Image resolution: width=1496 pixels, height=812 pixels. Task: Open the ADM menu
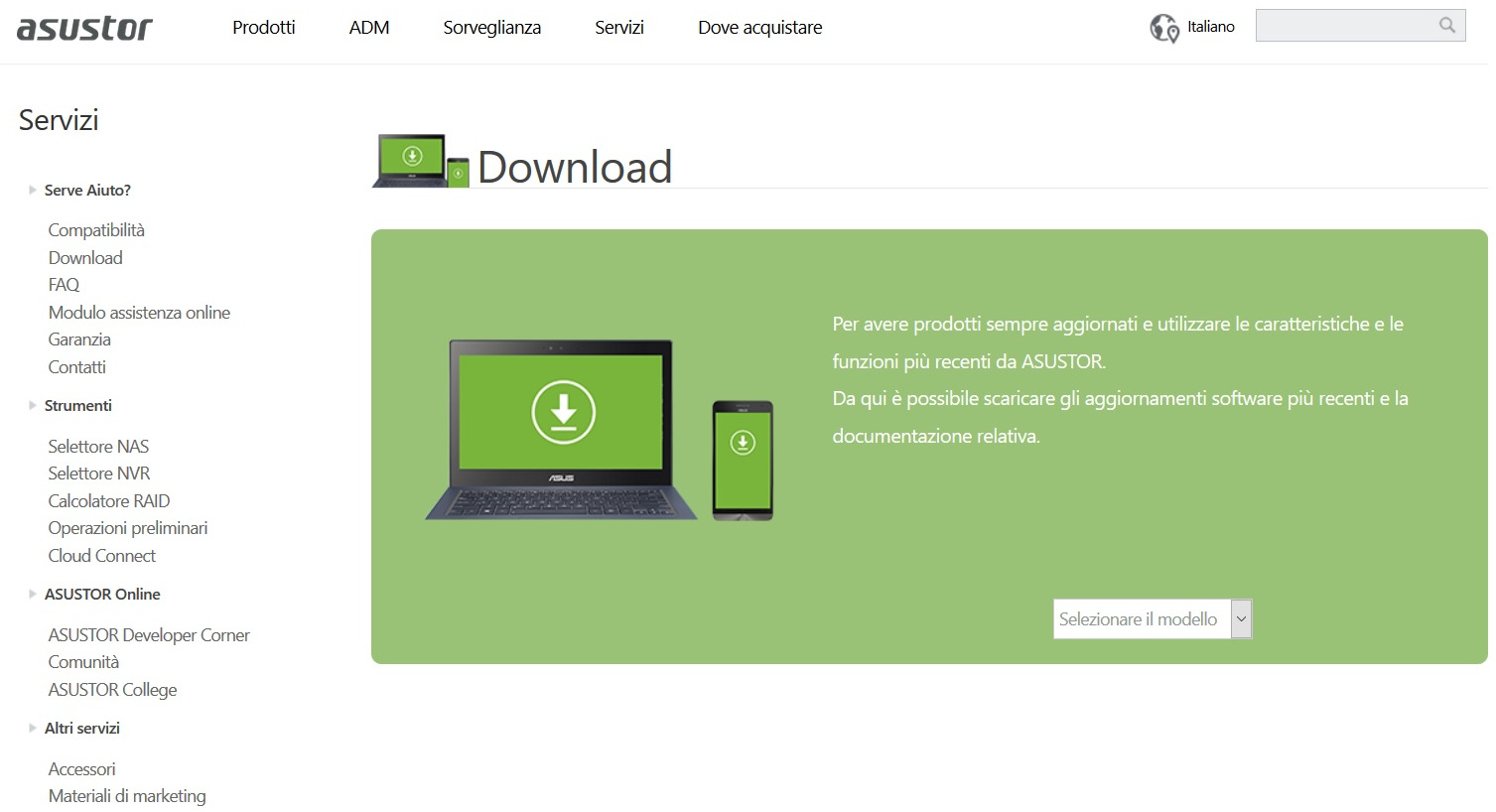tap(369, 28)
